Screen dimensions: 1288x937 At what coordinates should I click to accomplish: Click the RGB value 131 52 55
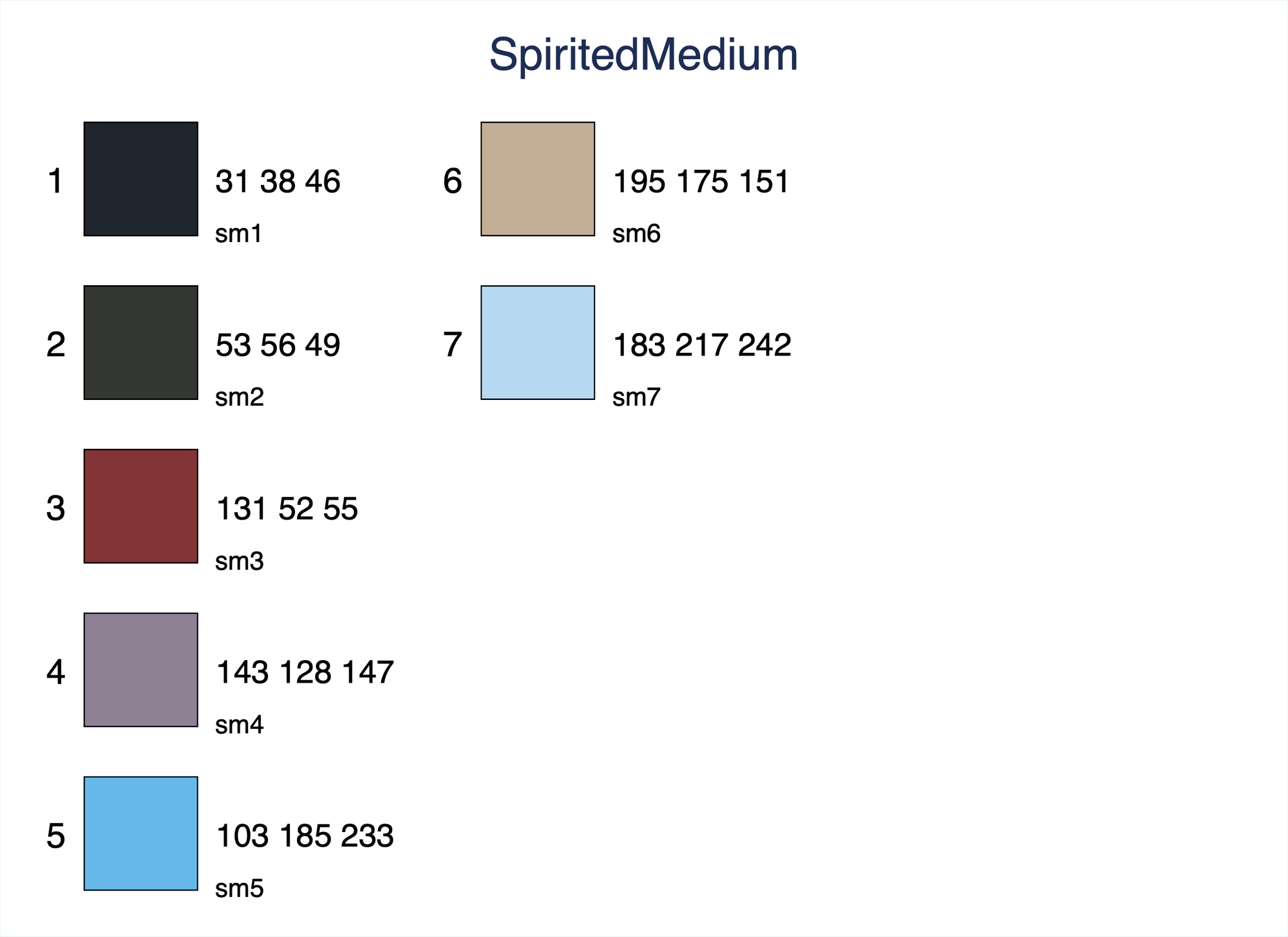pos(287,509)
